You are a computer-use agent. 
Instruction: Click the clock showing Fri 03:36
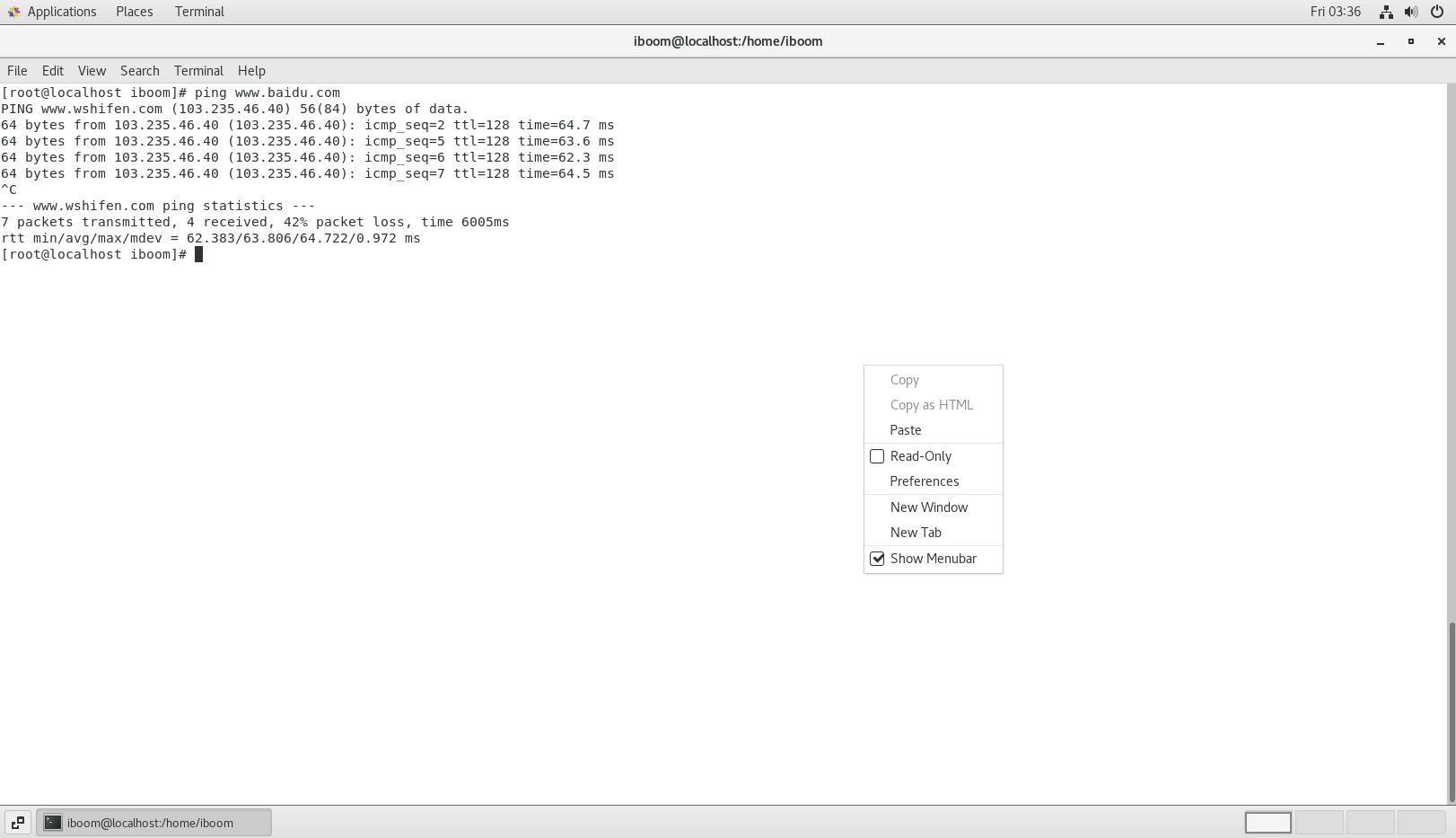click(1335, 12)
